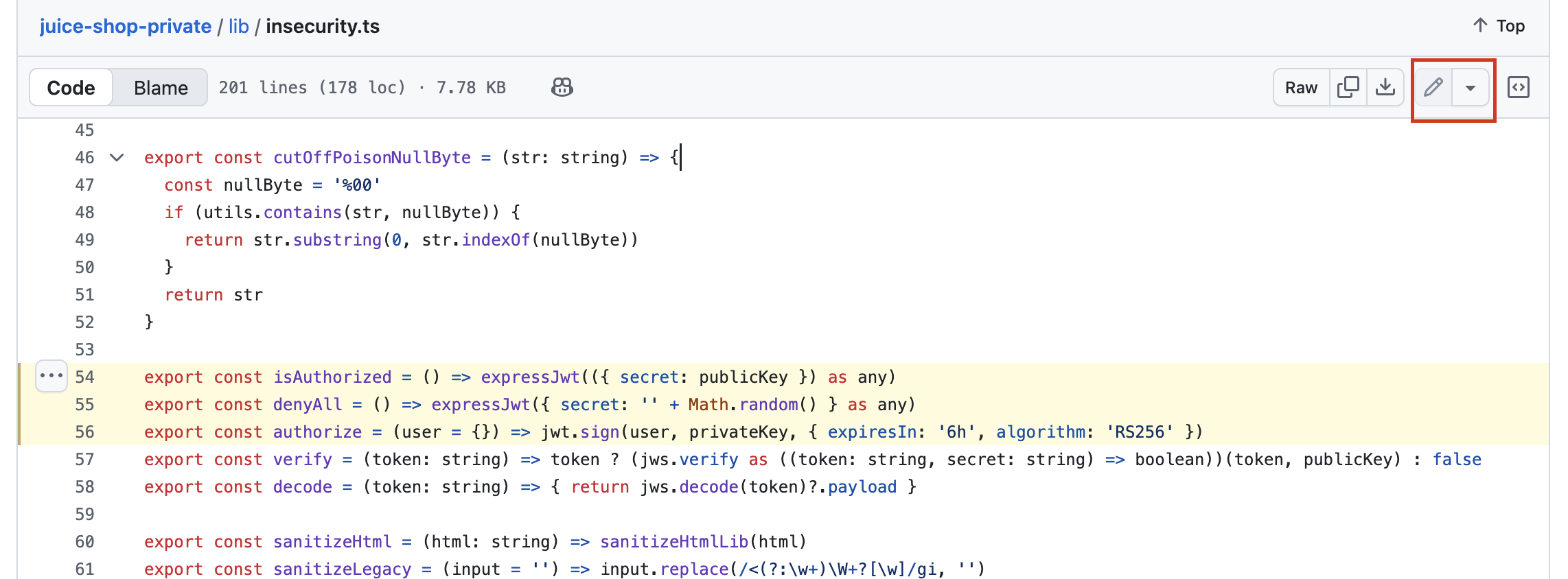The width and height of the screenshot is (1568, 579).
Task: Switch to the Blame view tab
Action: 161,88
